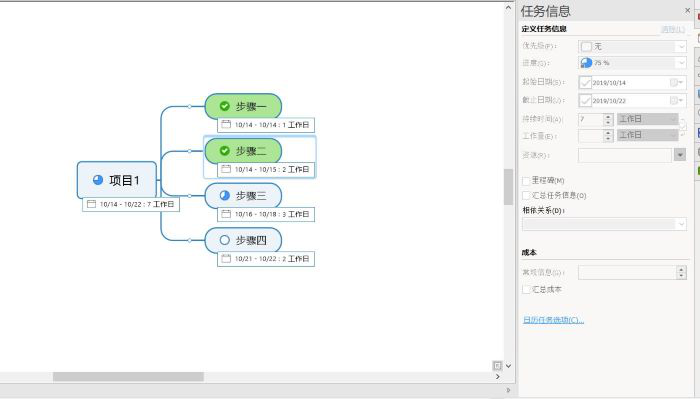Viewport: 700px width, 399px height.
Task: Click calendar icon in 项目1 date label
Action: 91,204
